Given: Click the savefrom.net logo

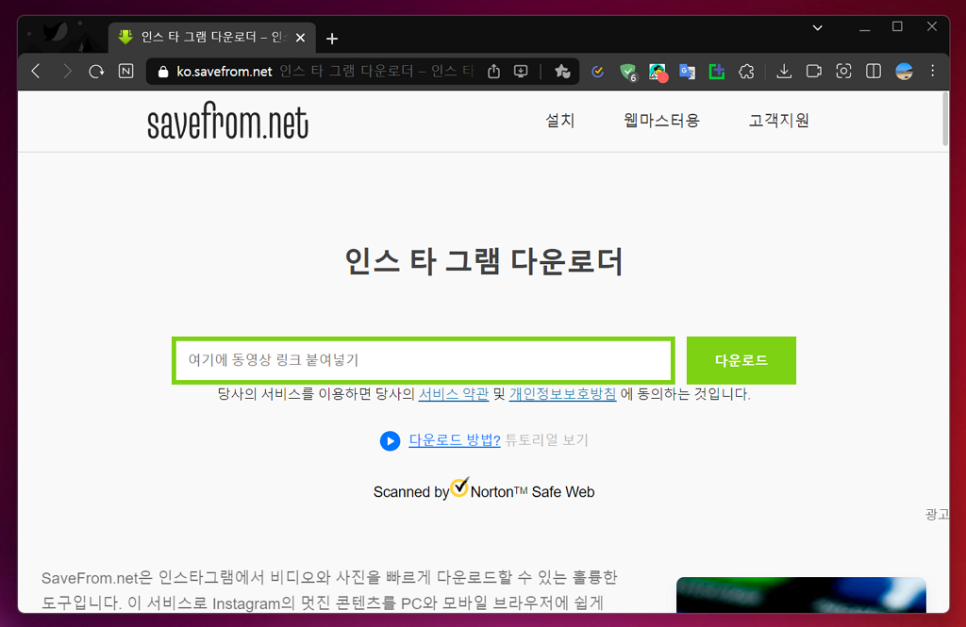Looking at the screenshot, I should pos(228,121).
